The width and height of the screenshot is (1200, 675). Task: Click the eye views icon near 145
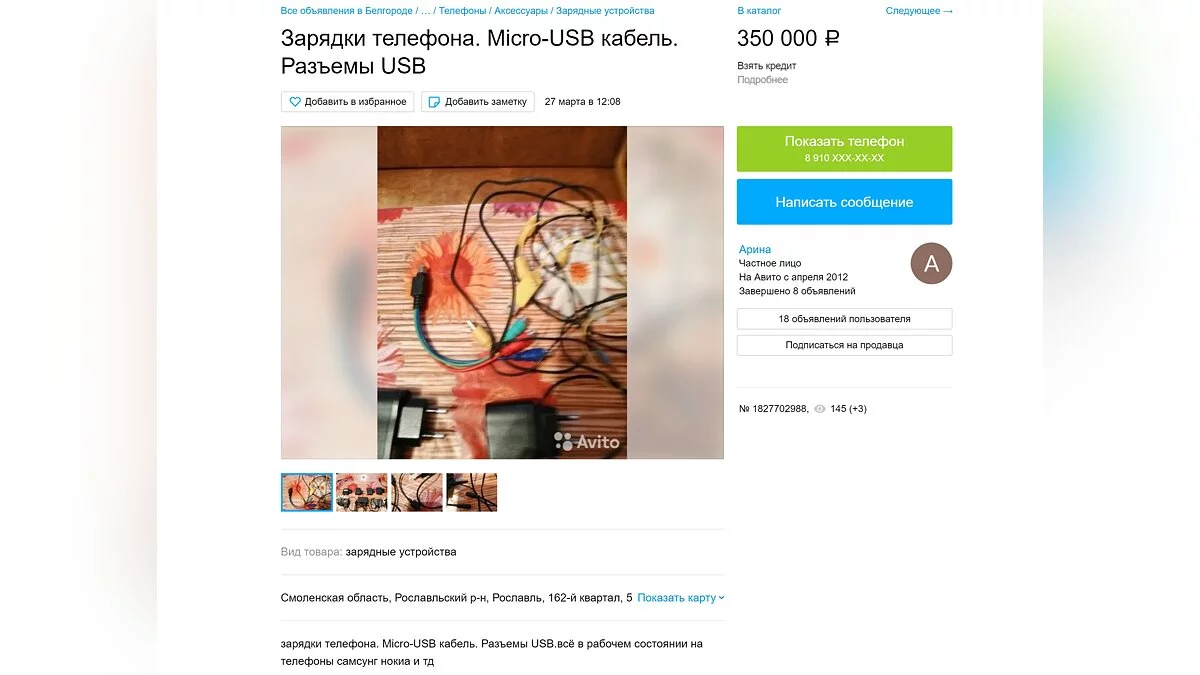point(820,409)
